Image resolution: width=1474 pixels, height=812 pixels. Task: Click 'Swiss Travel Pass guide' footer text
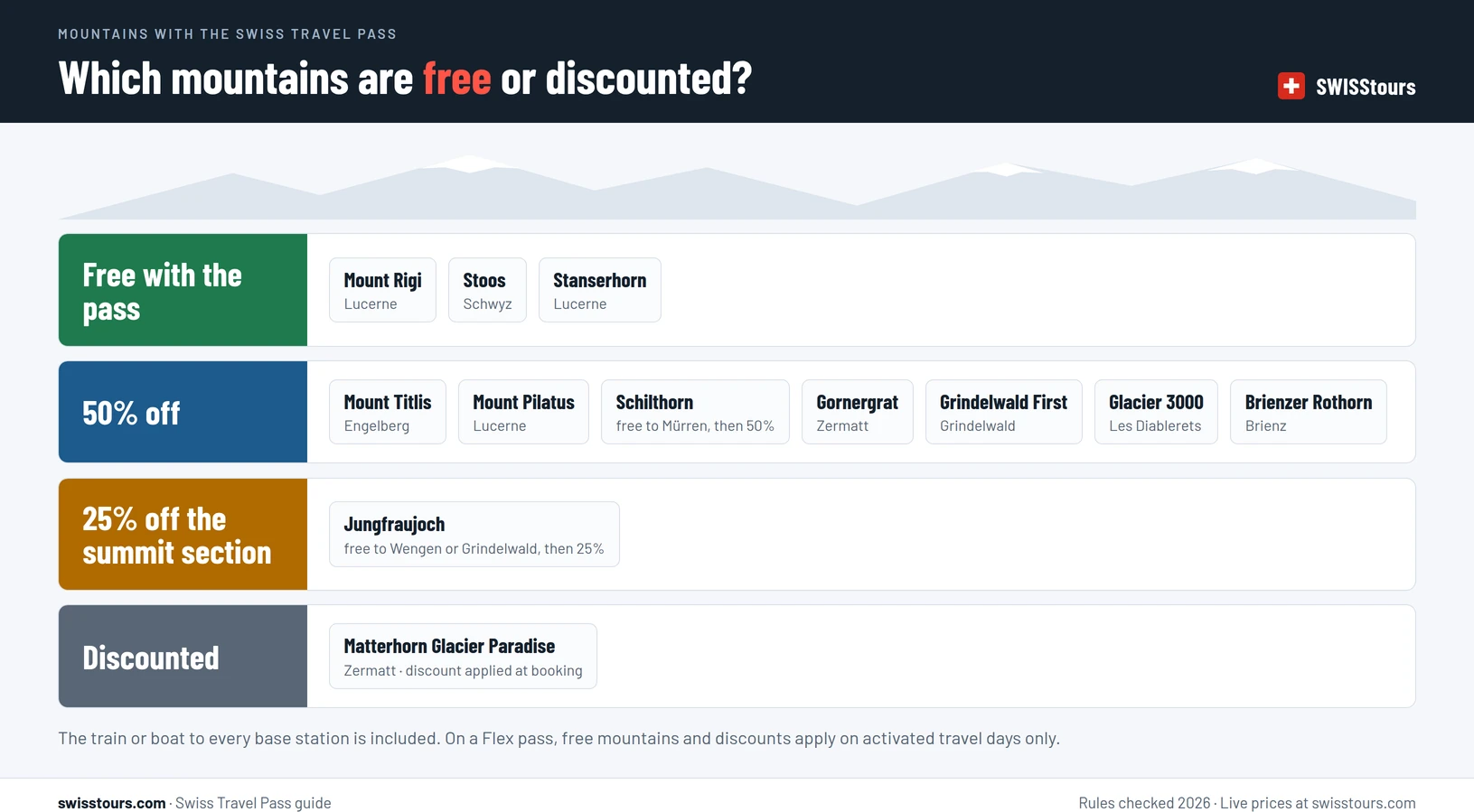click(x=253, y=803)
